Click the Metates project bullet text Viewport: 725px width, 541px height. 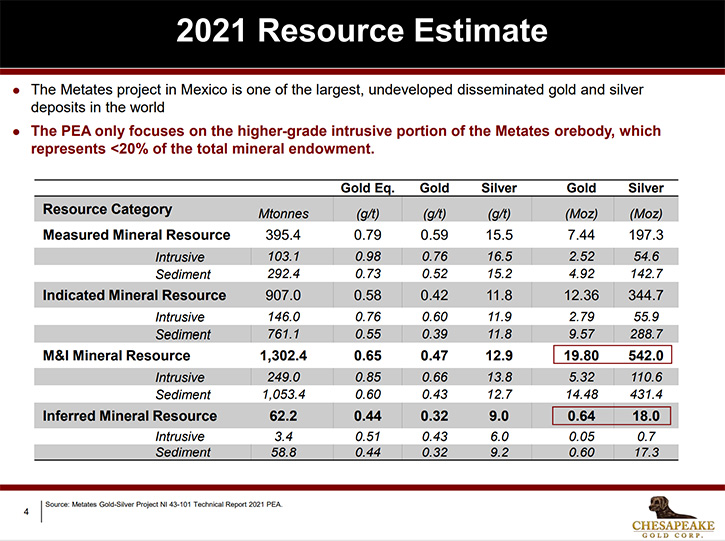click(x=337, y=98)
